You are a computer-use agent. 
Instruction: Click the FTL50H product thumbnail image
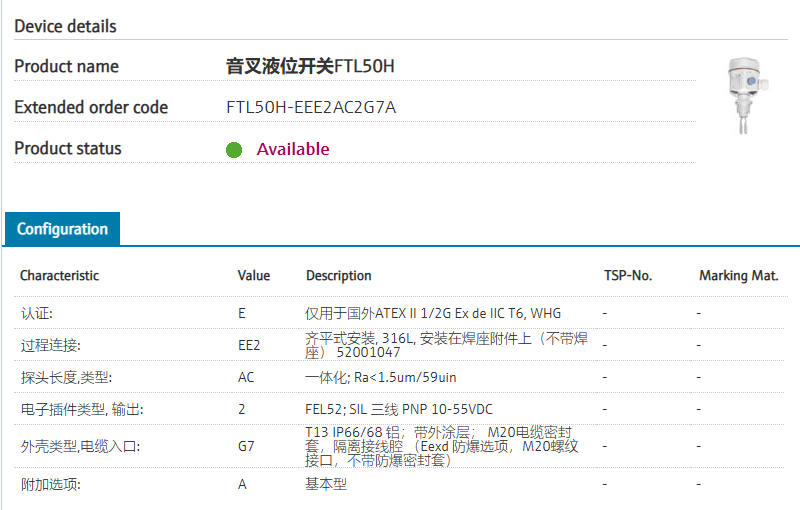point(745,94)
